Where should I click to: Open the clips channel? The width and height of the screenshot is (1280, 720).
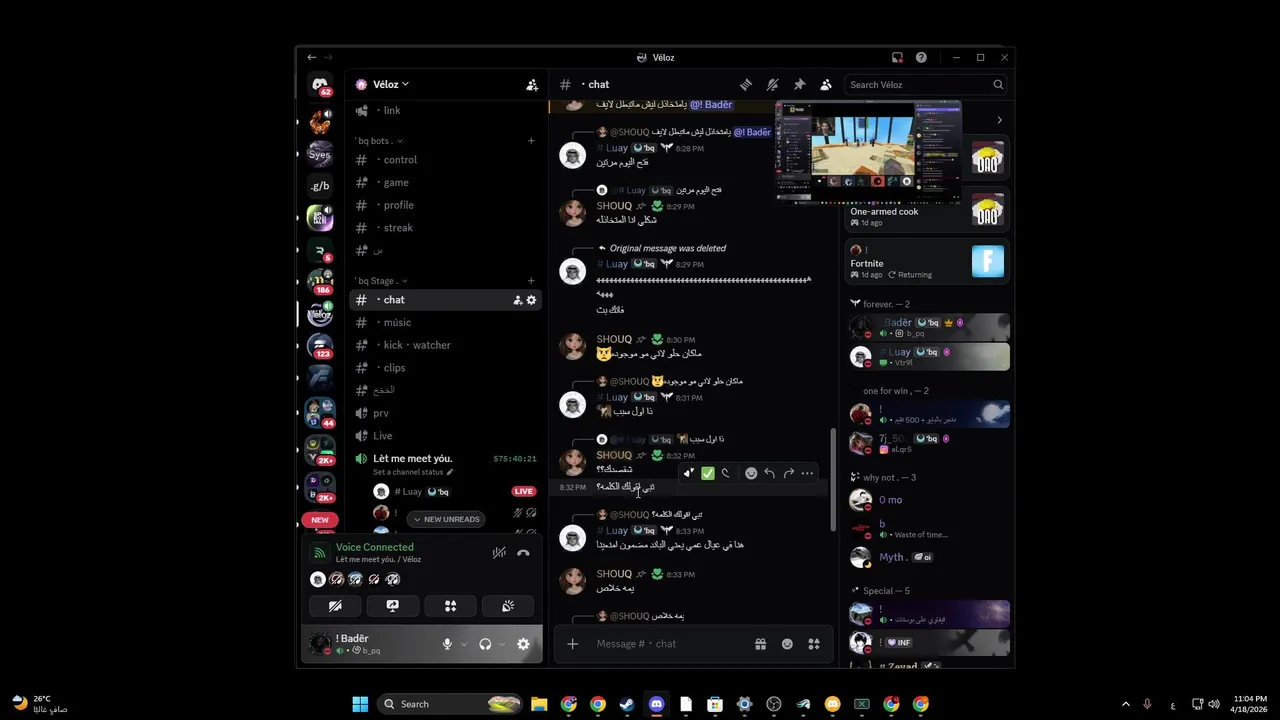click(445, 368)
